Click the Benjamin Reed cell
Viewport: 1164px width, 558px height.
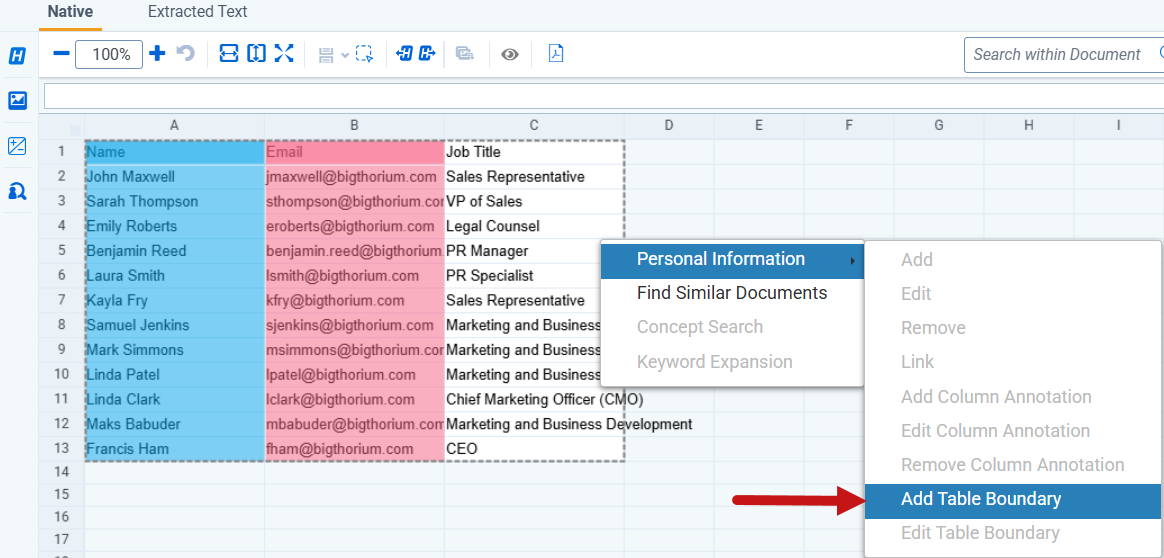pyautogui.click(x=174, y=251)
